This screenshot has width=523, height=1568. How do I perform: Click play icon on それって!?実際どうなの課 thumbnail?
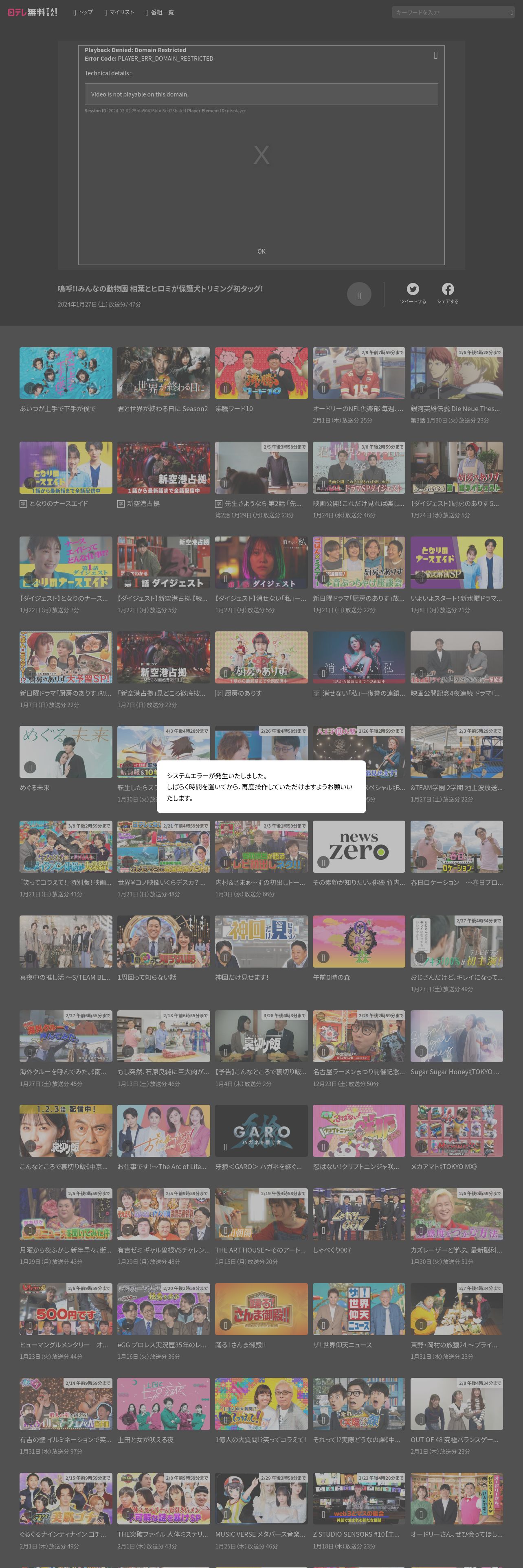click(x=323, y=1420)
